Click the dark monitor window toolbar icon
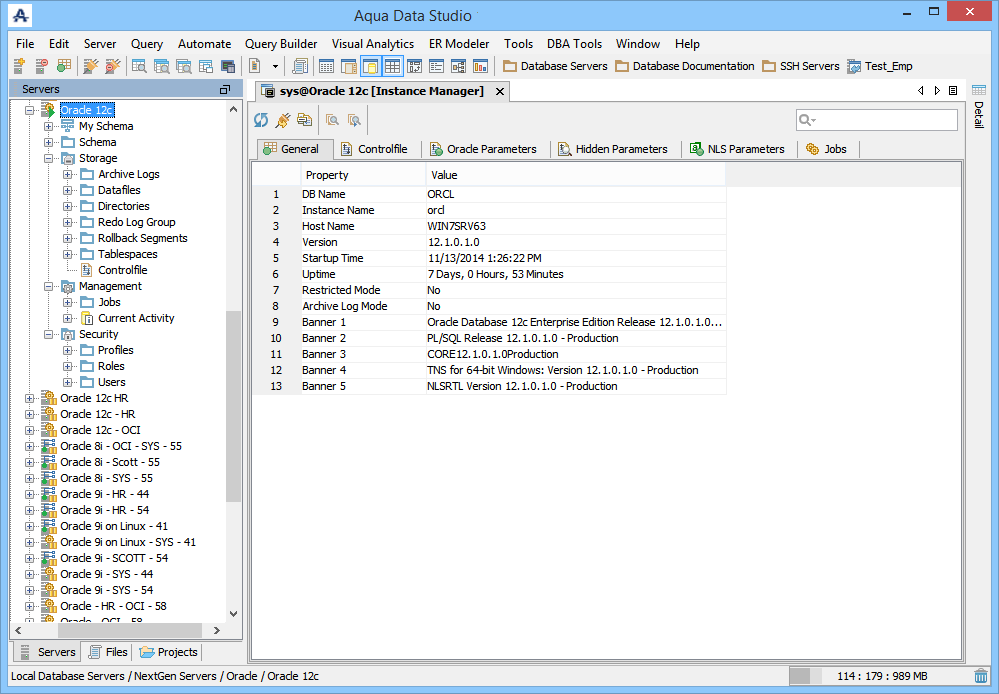This screenshot has width=999, height=694. point(227,66)
